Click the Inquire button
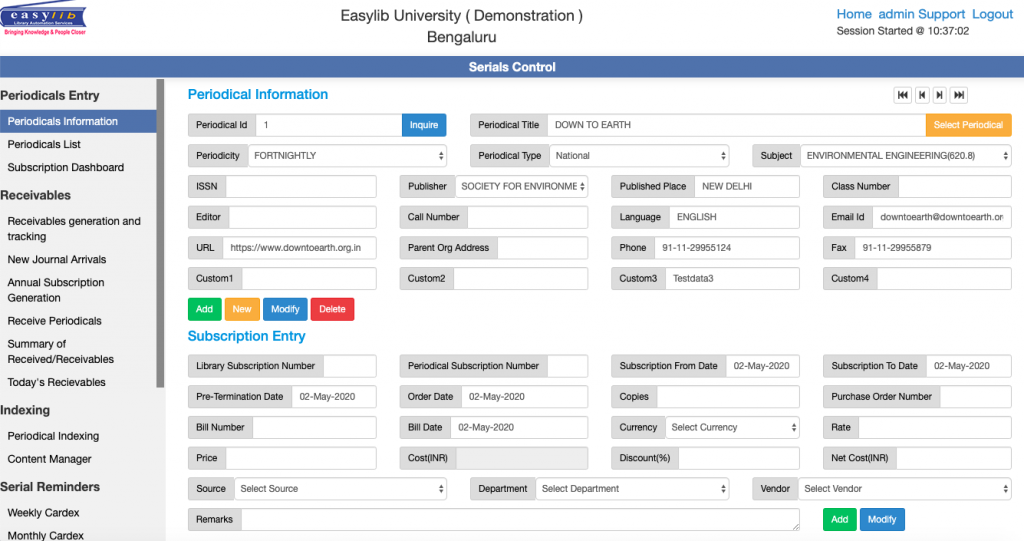 [424, 125]
